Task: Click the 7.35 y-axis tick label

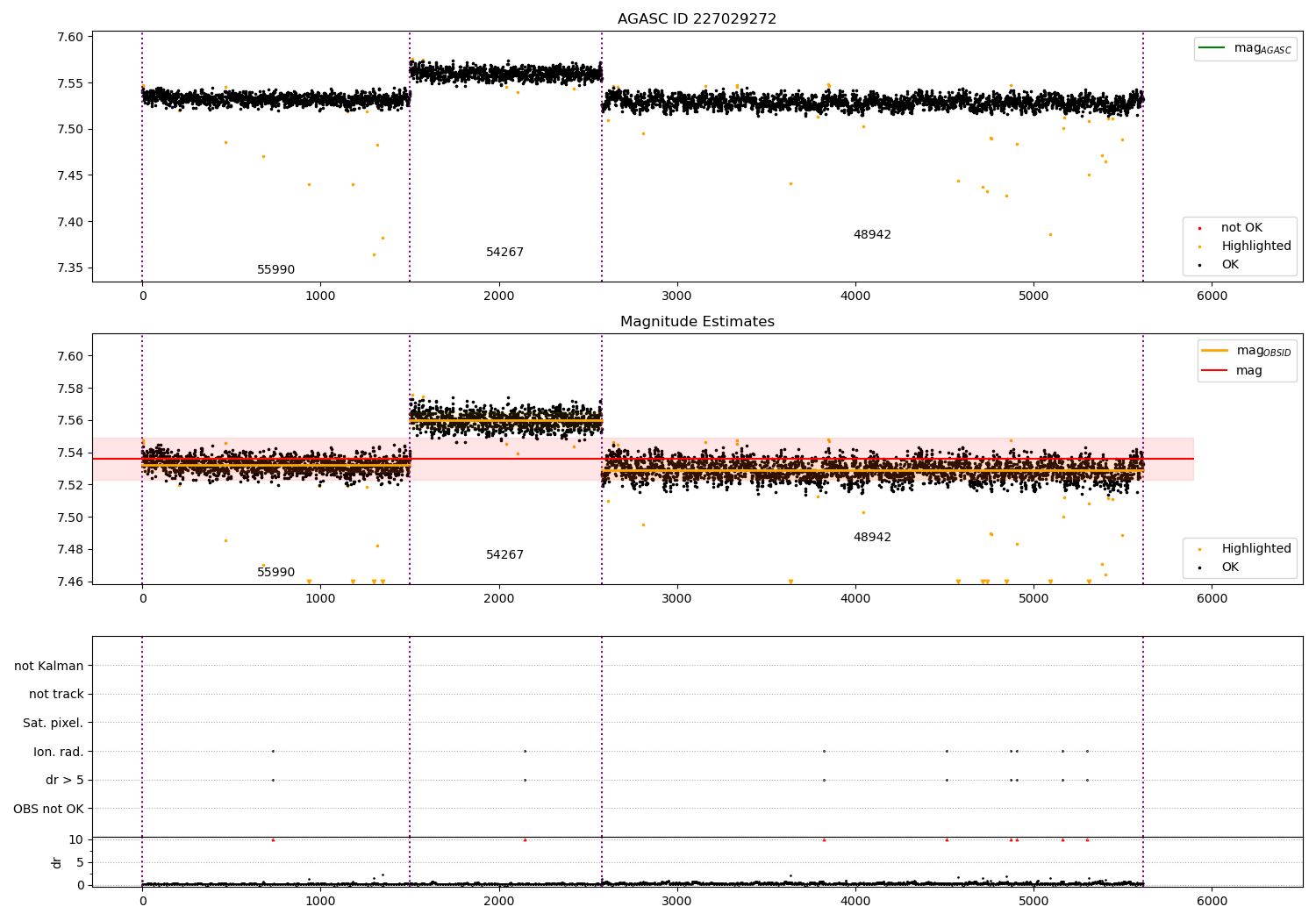Action: [69, 268]
